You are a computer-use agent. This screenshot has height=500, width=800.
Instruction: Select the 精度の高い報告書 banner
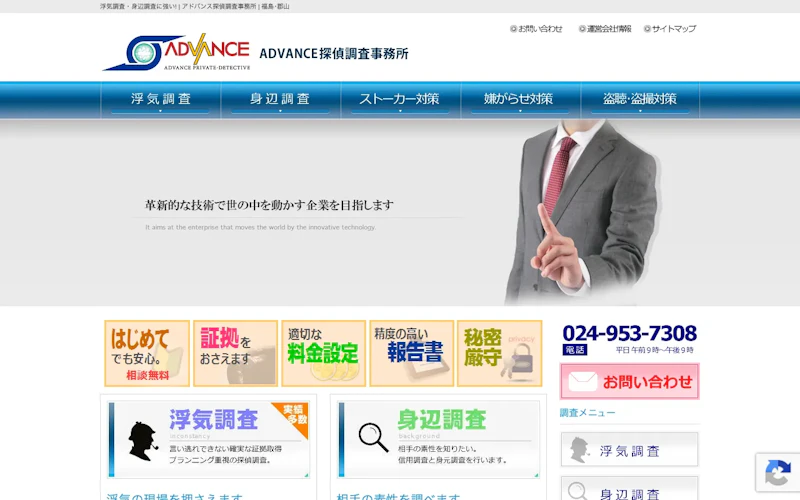click(412, 353)
